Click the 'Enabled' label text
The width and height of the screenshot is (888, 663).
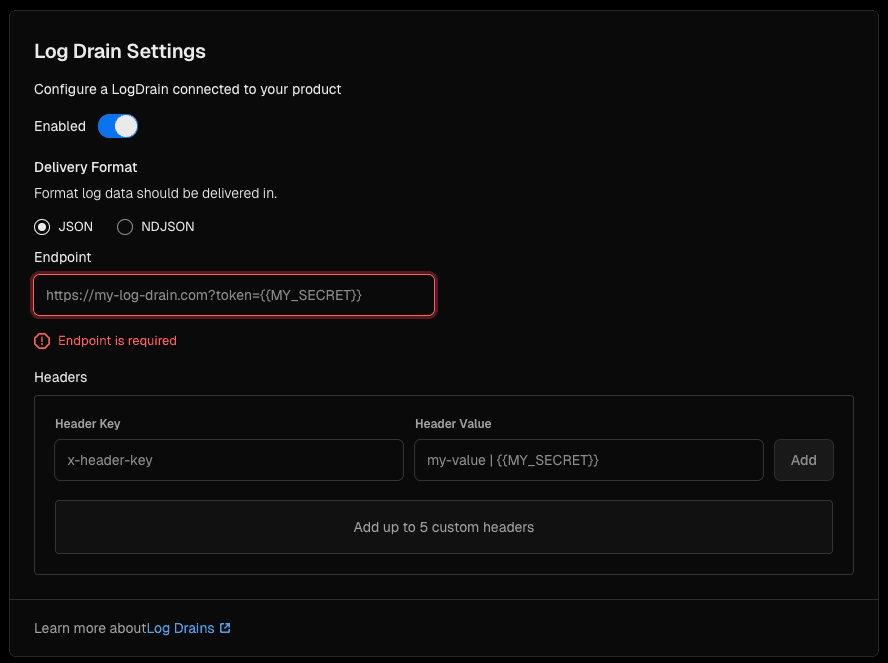point(60,127)
